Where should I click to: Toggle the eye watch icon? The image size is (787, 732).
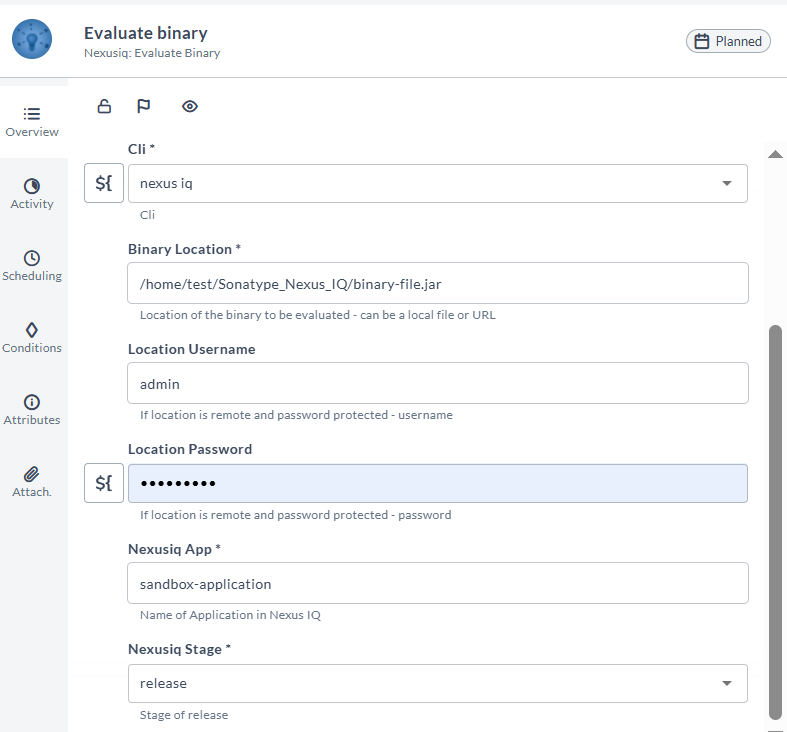[190, 106]
